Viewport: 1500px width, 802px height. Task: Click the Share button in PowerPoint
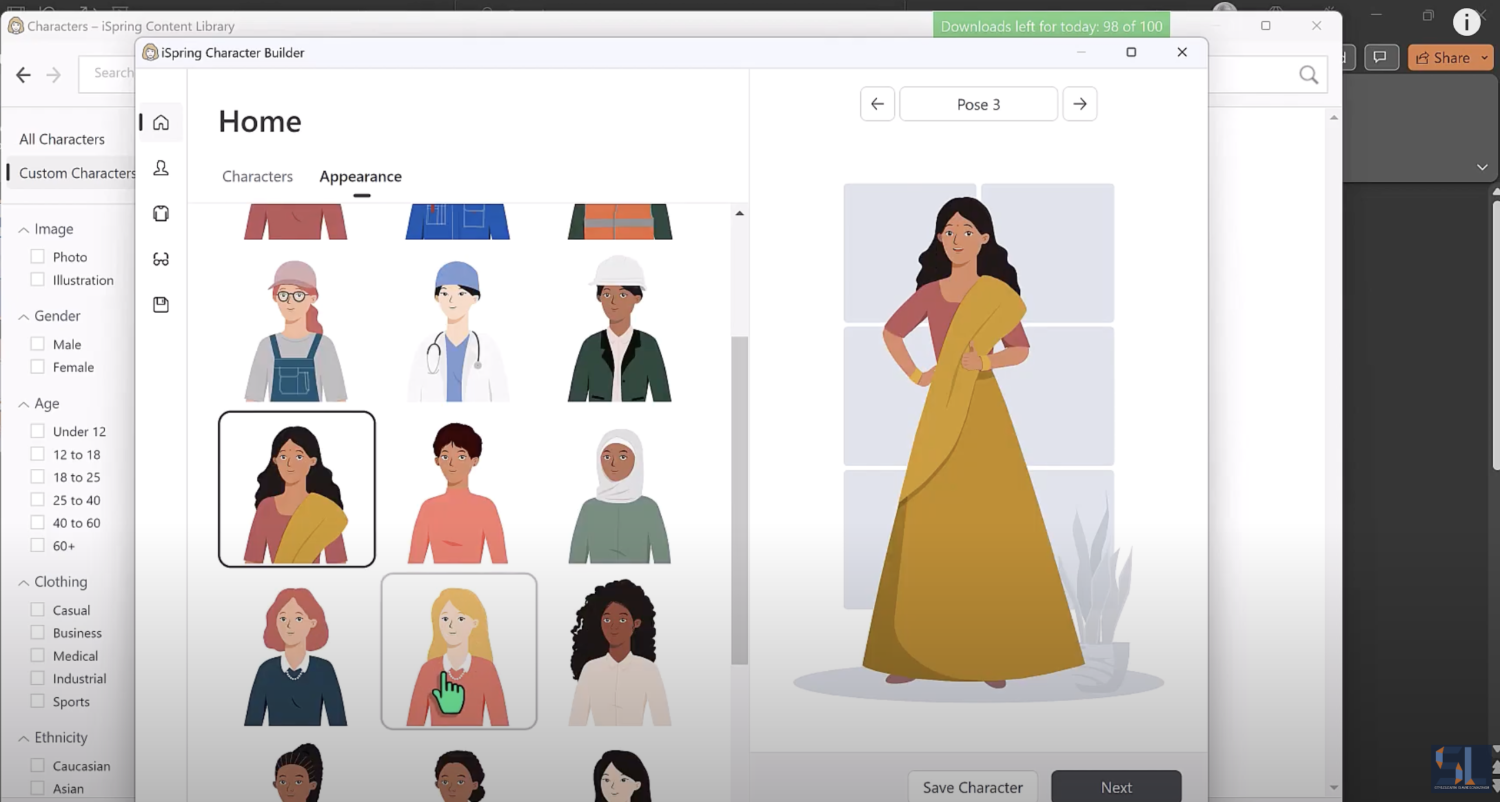1442,58
